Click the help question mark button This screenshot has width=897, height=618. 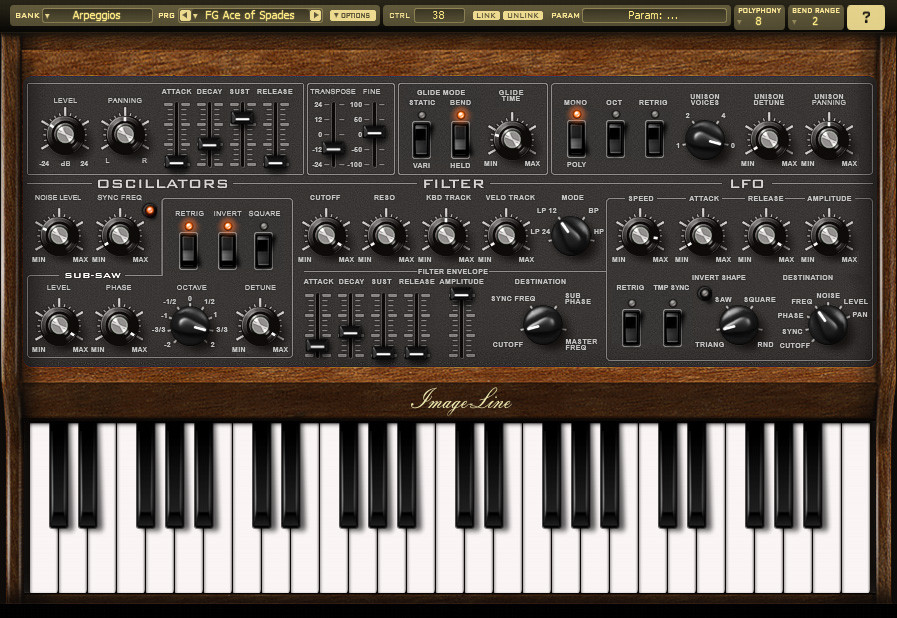coord(866,17)
